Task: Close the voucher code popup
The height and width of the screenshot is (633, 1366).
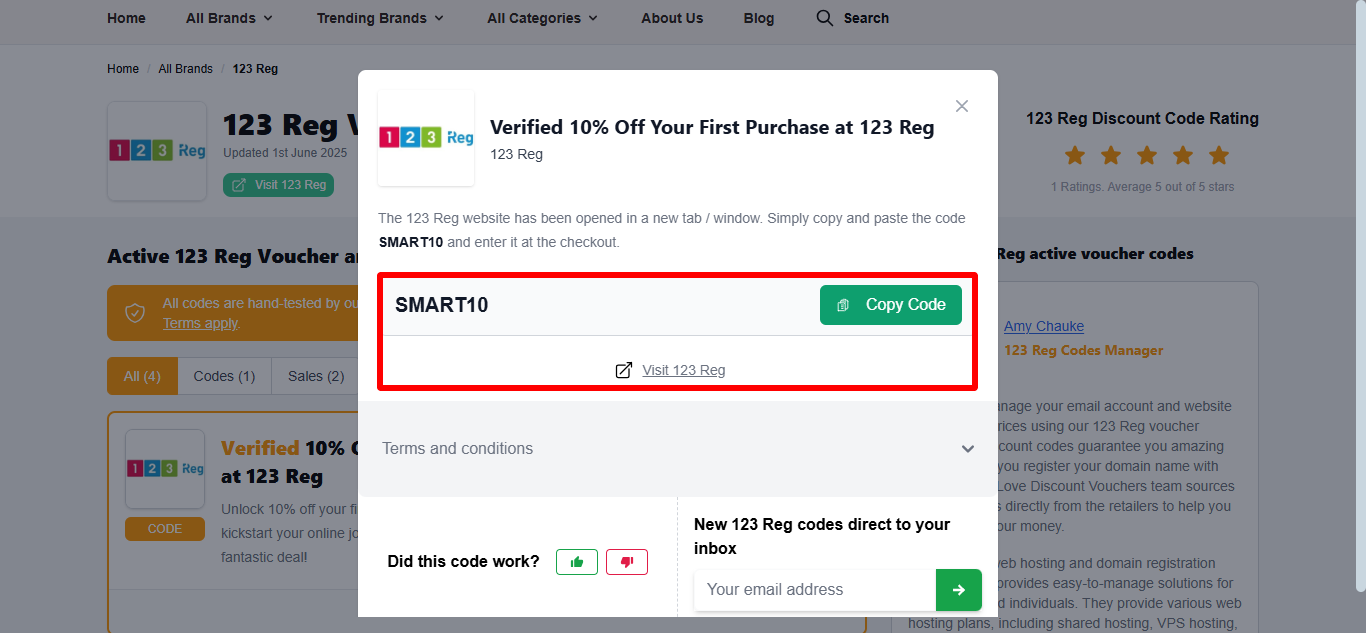Action: (962, 106)
